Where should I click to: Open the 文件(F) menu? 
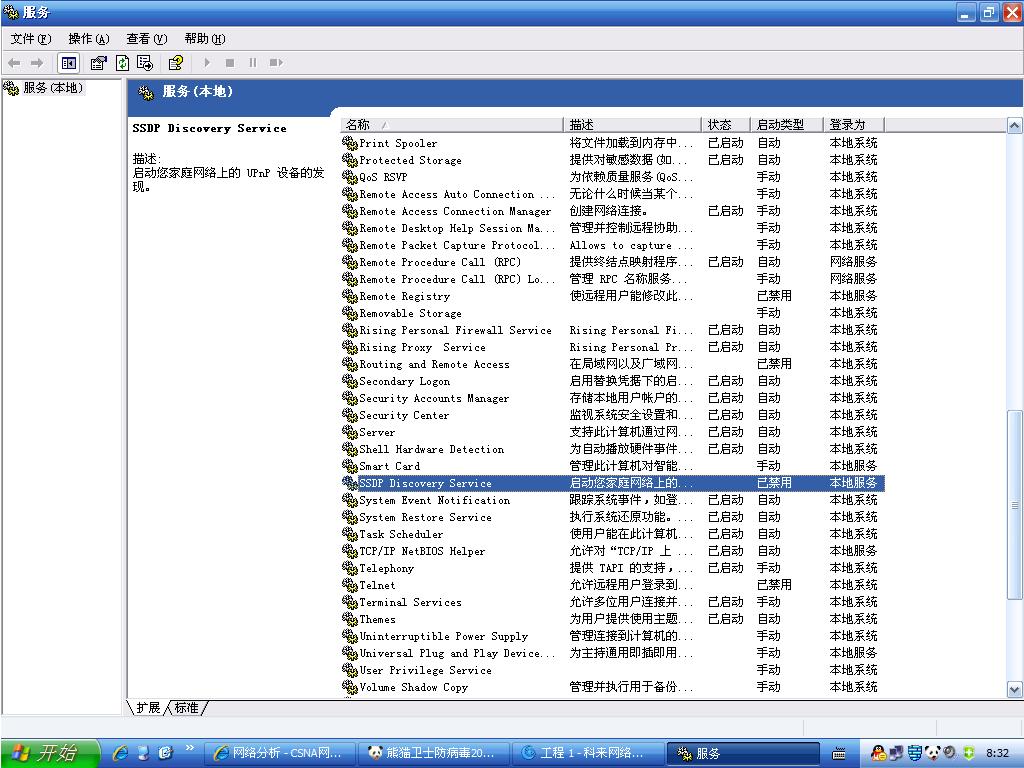[x=30, y=39]
